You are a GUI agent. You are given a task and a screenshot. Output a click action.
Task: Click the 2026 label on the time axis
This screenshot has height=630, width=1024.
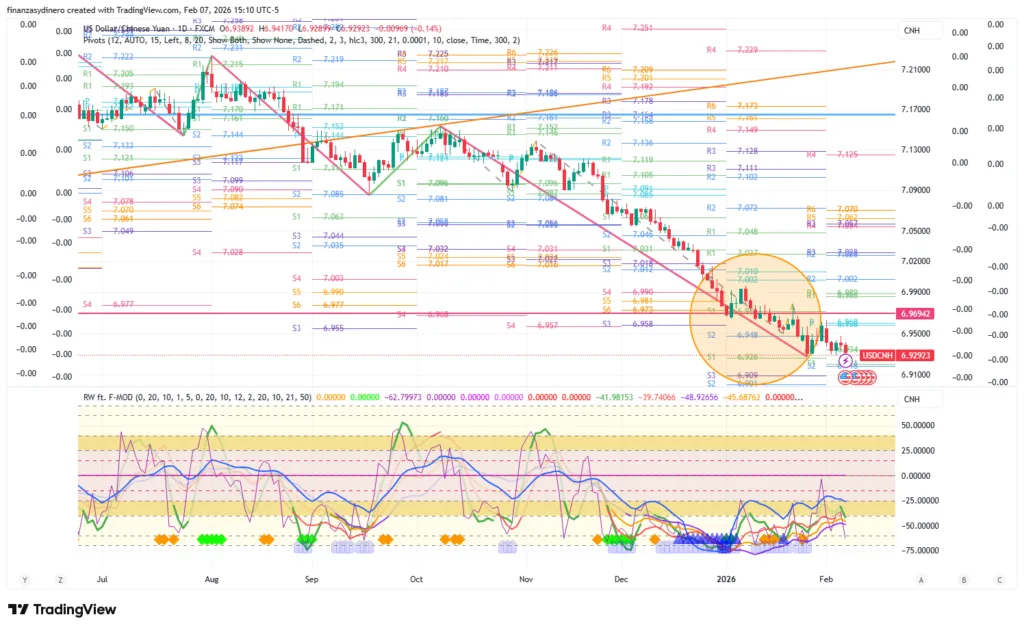click(x=726, y=579)
